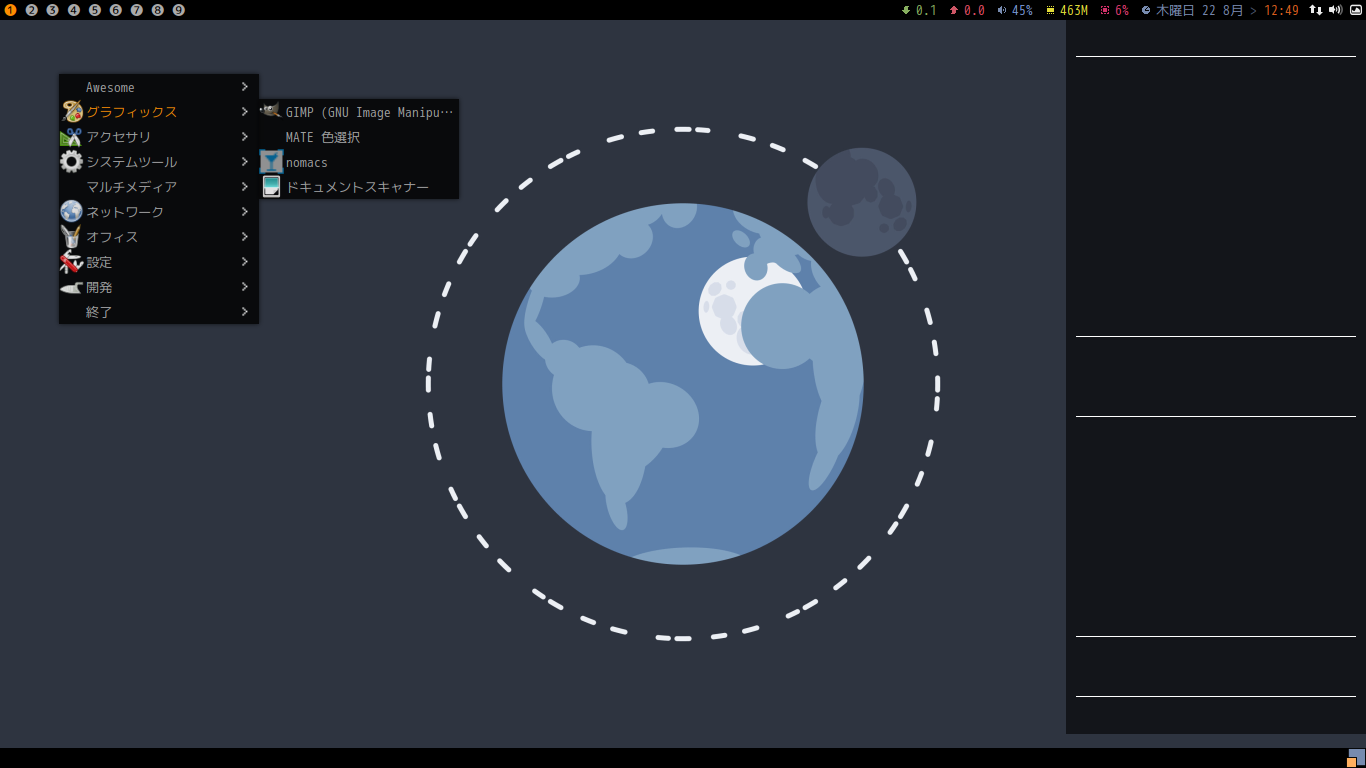The image size is (1366, 768).
Task: Click the pencil cup icon for オフィス
Action: (71, 237)
